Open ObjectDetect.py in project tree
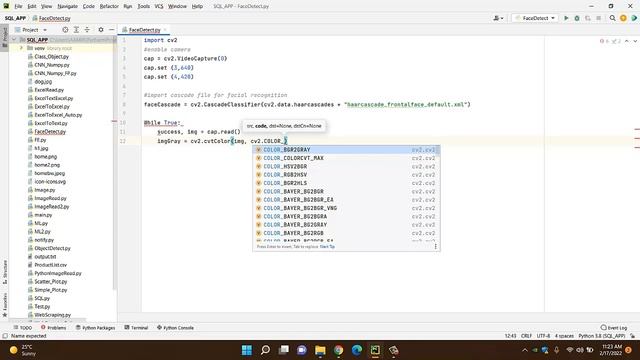This screenshot has width=640, height=360. tap(52, 248)
